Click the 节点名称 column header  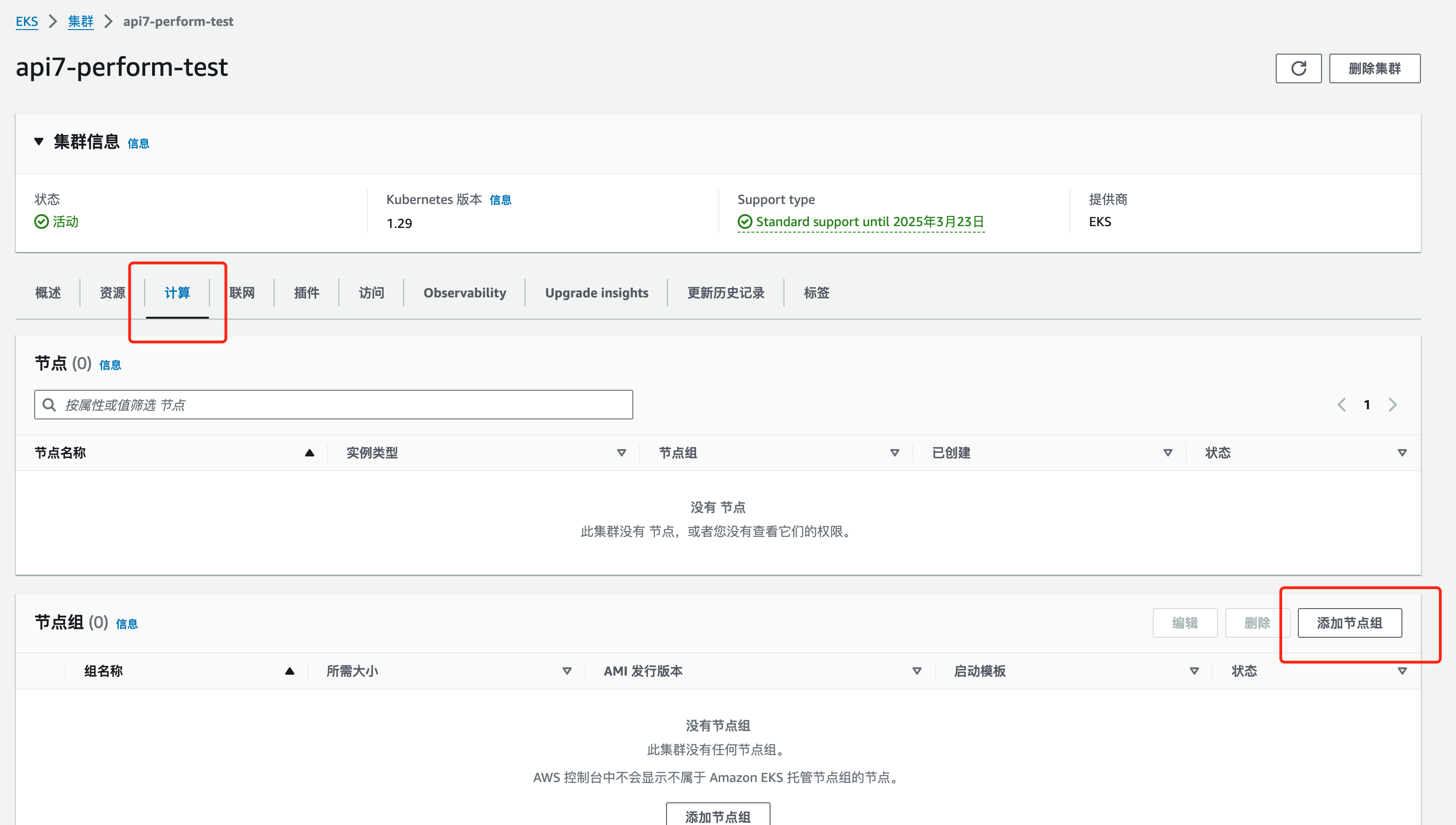[x=60, y=453]
